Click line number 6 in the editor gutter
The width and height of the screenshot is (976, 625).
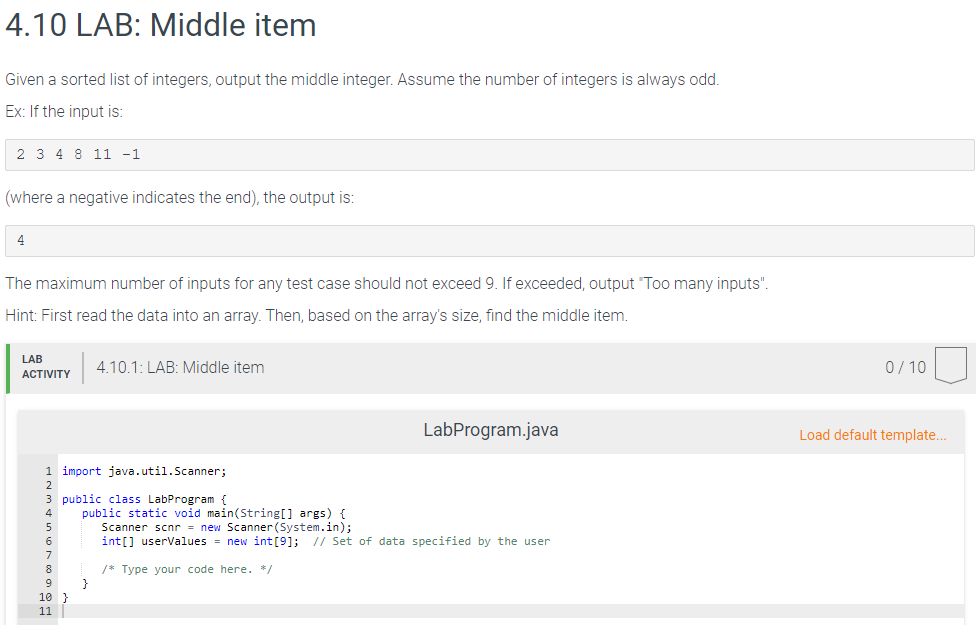point(49,541)
